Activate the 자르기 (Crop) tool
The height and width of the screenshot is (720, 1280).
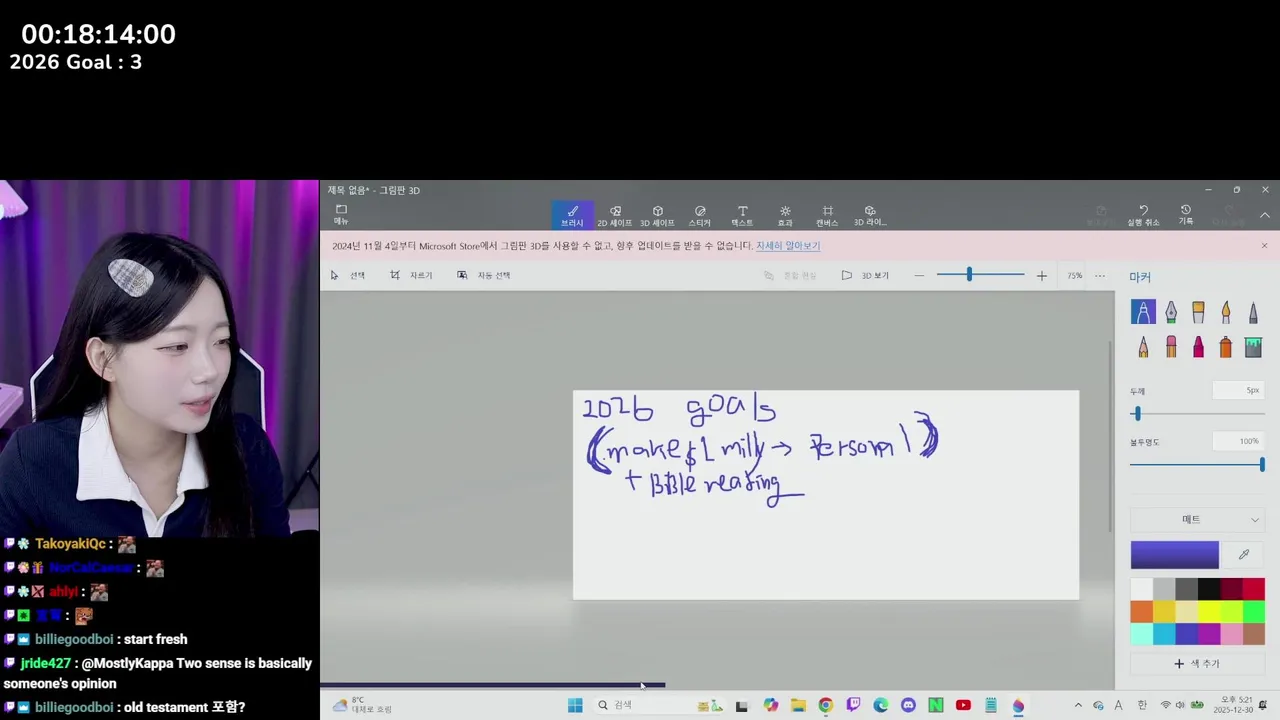point(412,275)
